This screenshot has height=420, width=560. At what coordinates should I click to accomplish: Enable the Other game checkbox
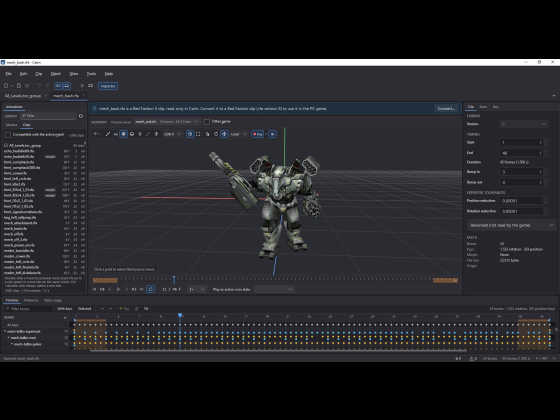pyautogui.click(x=206, y=122)
